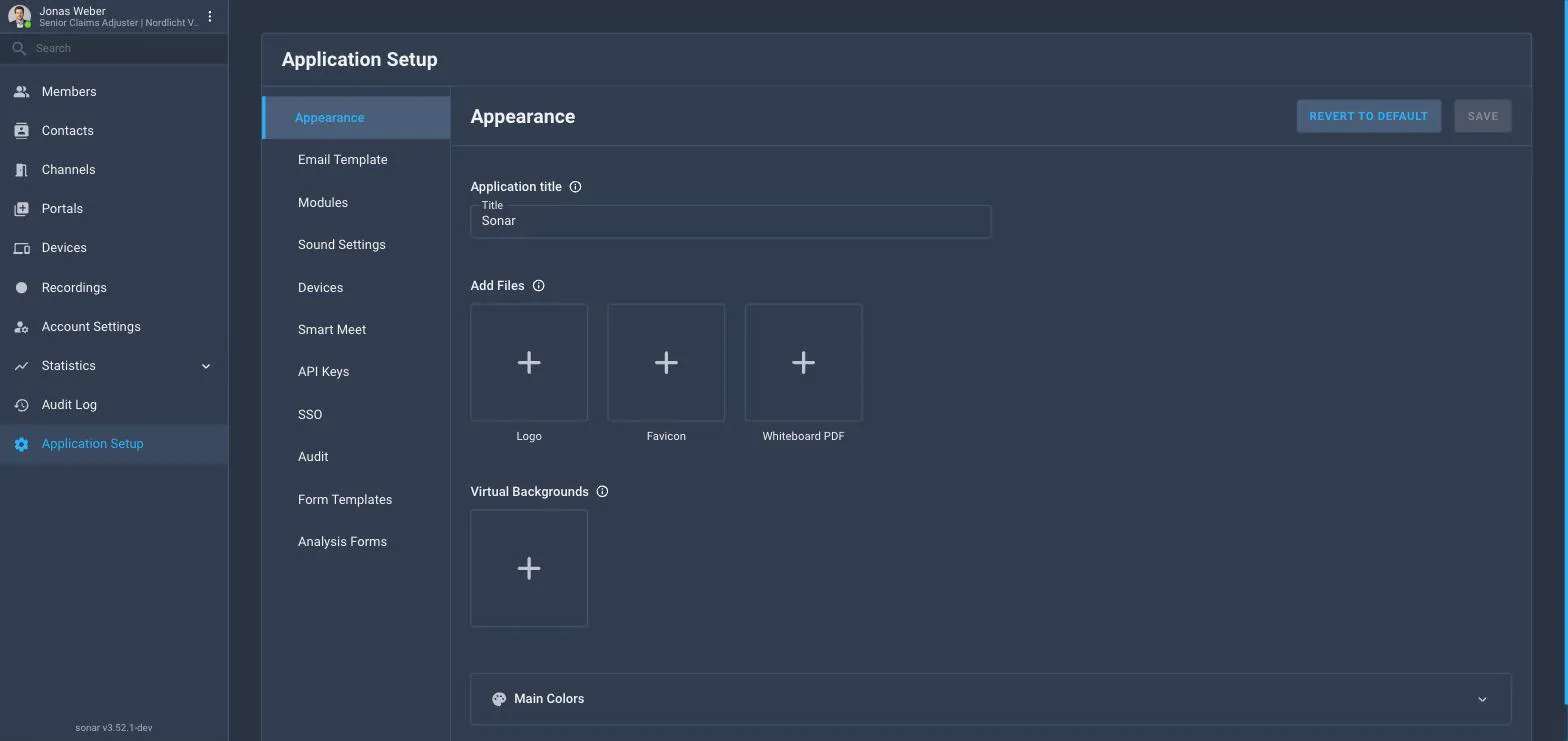The image size is (1568, 741).
Task: Click the Recordings dot icon
Action: pos(21,288)
